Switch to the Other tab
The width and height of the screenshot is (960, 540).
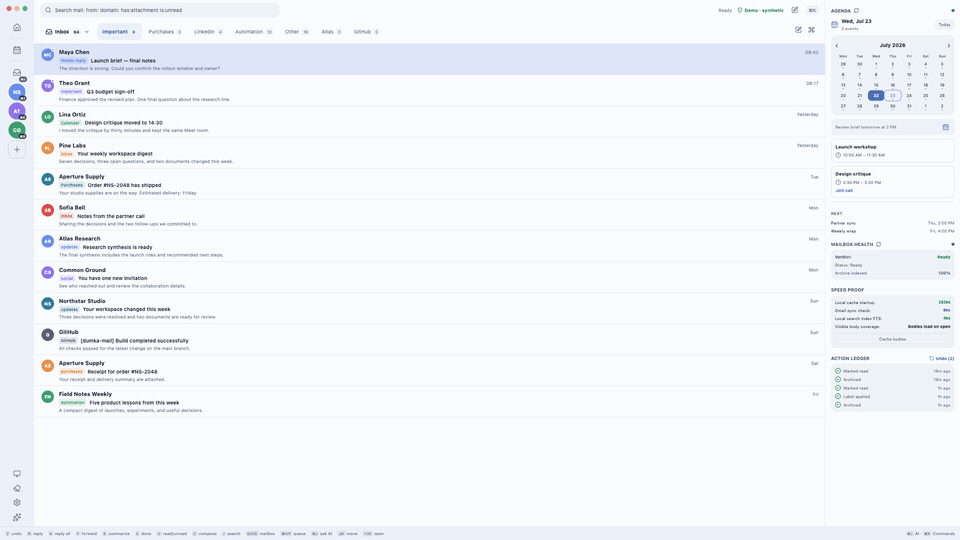[x=296, y=32]
